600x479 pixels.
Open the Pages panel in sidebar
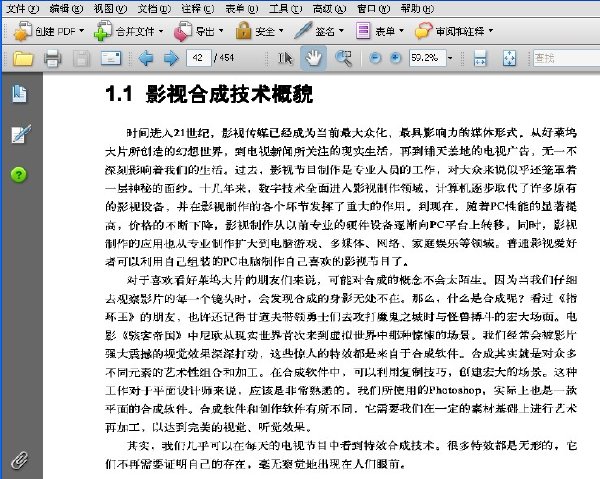(19, 94)
